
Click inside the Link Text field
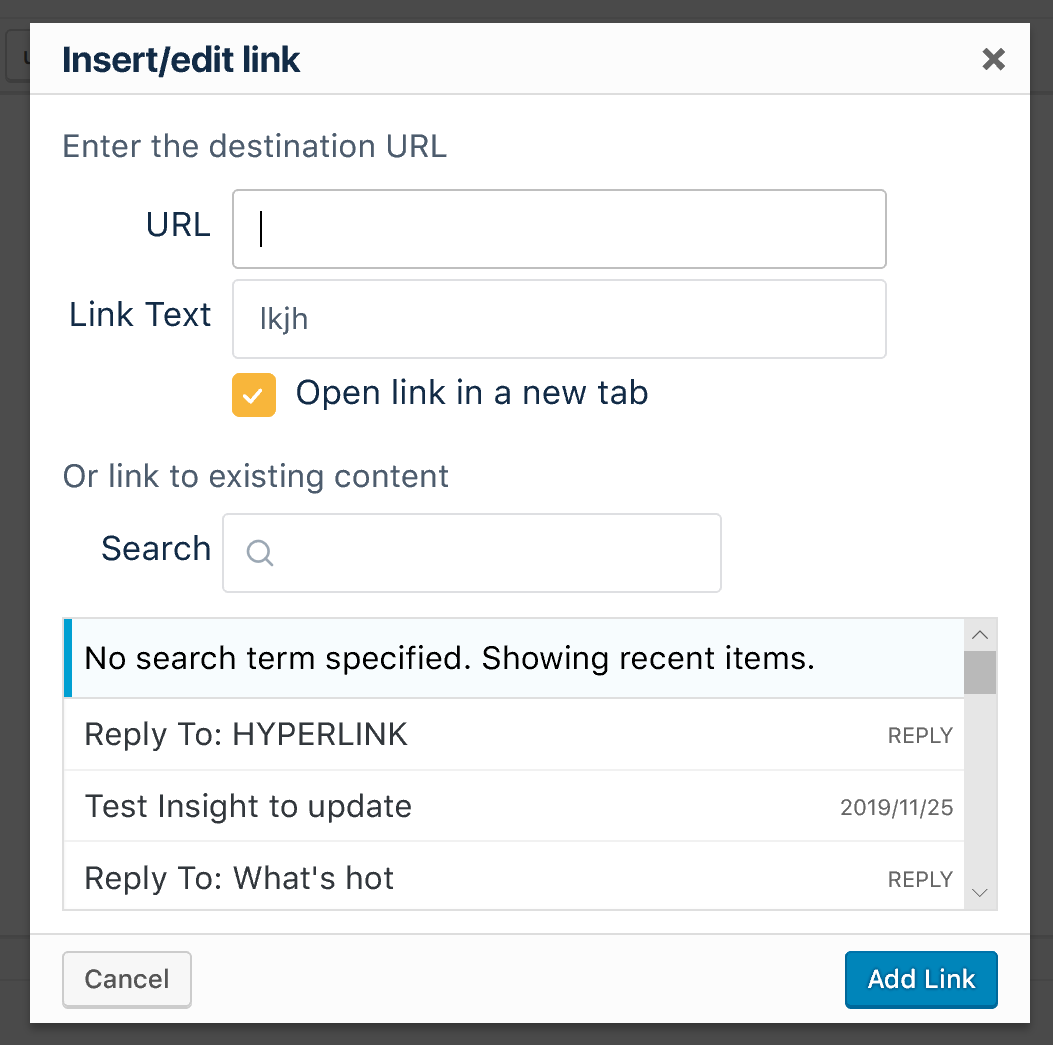pyautogui.click(x=559, y=319)
